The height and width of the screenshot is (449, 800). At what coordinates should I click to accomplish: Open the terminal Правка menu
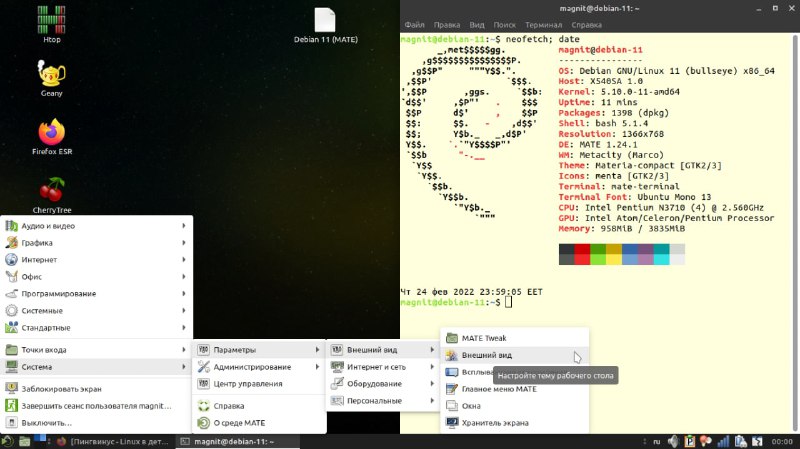[x=446, y=24]
